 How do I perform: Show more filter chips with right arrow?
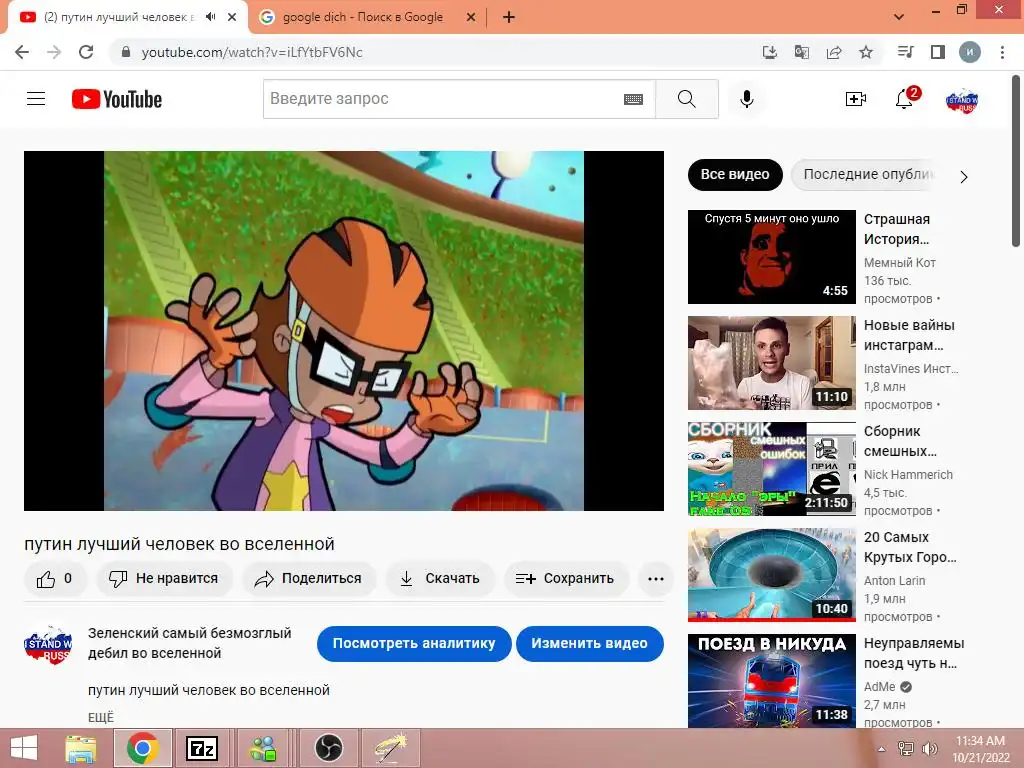click(x=963, y=176)
